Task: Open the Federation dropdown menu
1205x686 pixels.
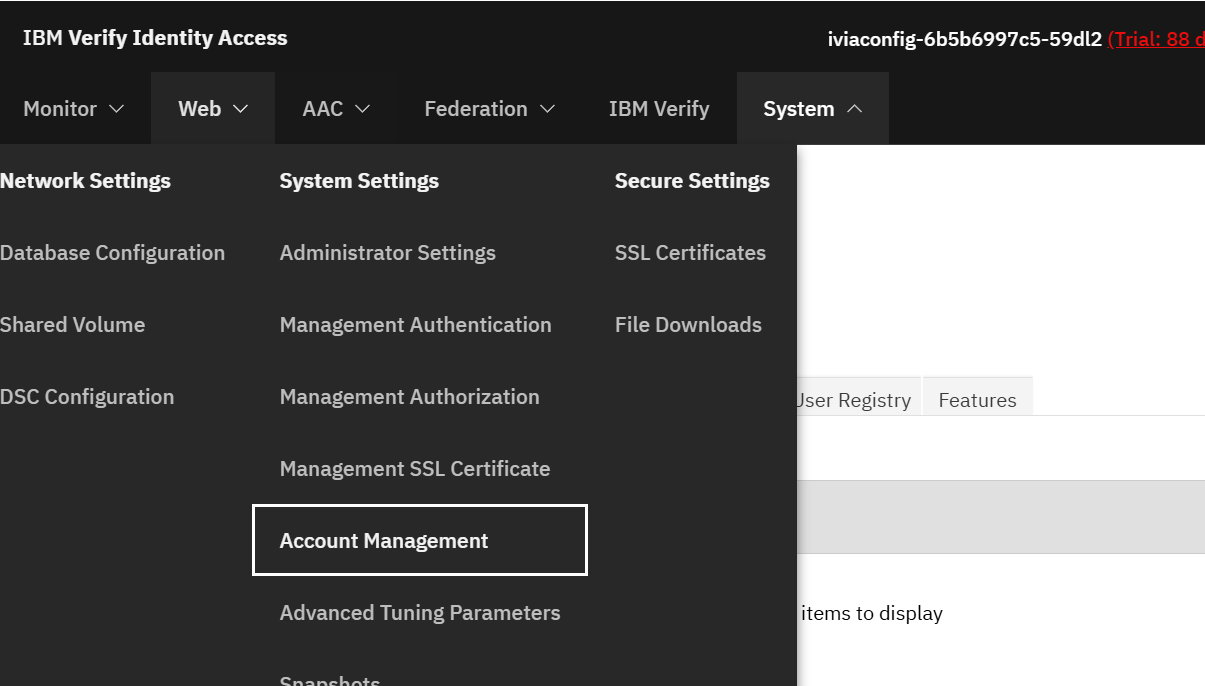Action: coord(490,108)
